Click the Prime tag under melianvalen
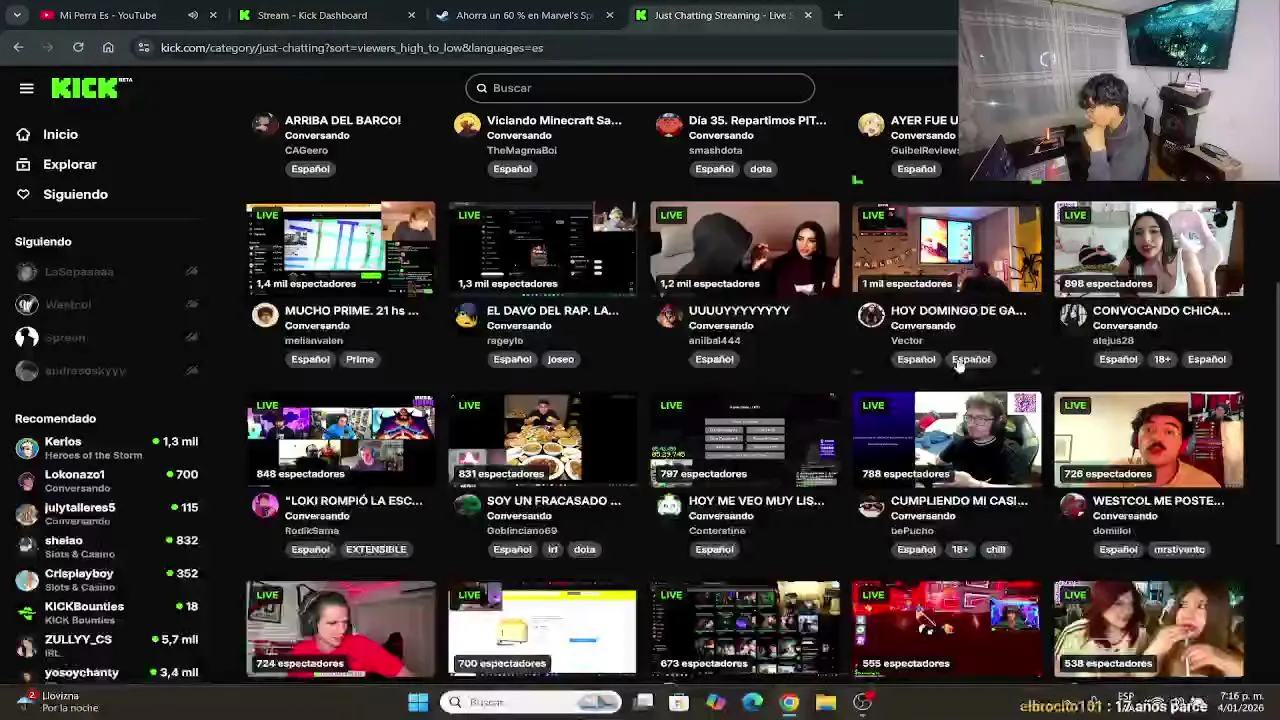Image resolution: width=1280 pixels, height=720 pixels. click(360, 359)
